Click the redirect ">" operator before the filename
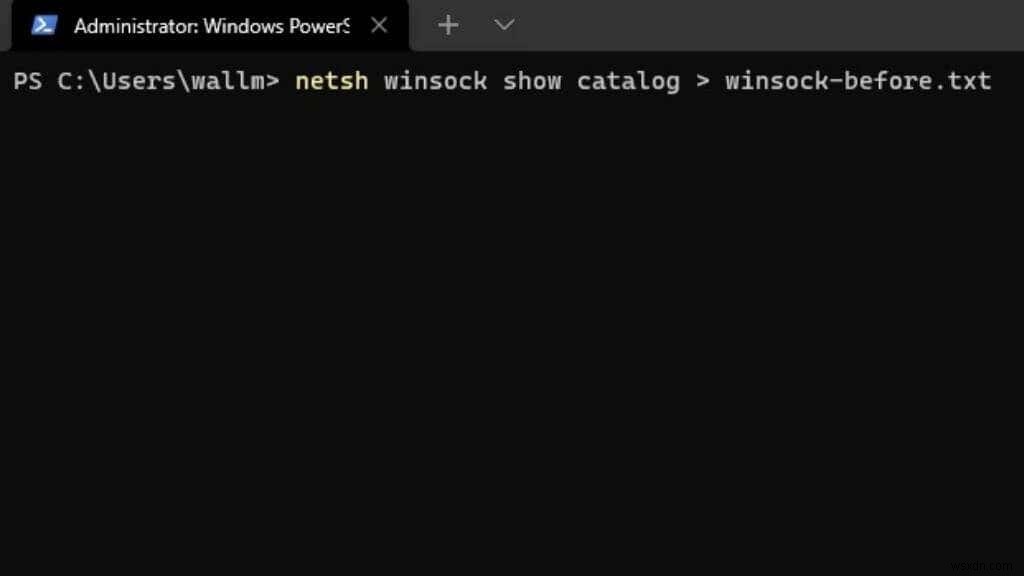Screen dimensions: 1024x576 tap(702, 81)
